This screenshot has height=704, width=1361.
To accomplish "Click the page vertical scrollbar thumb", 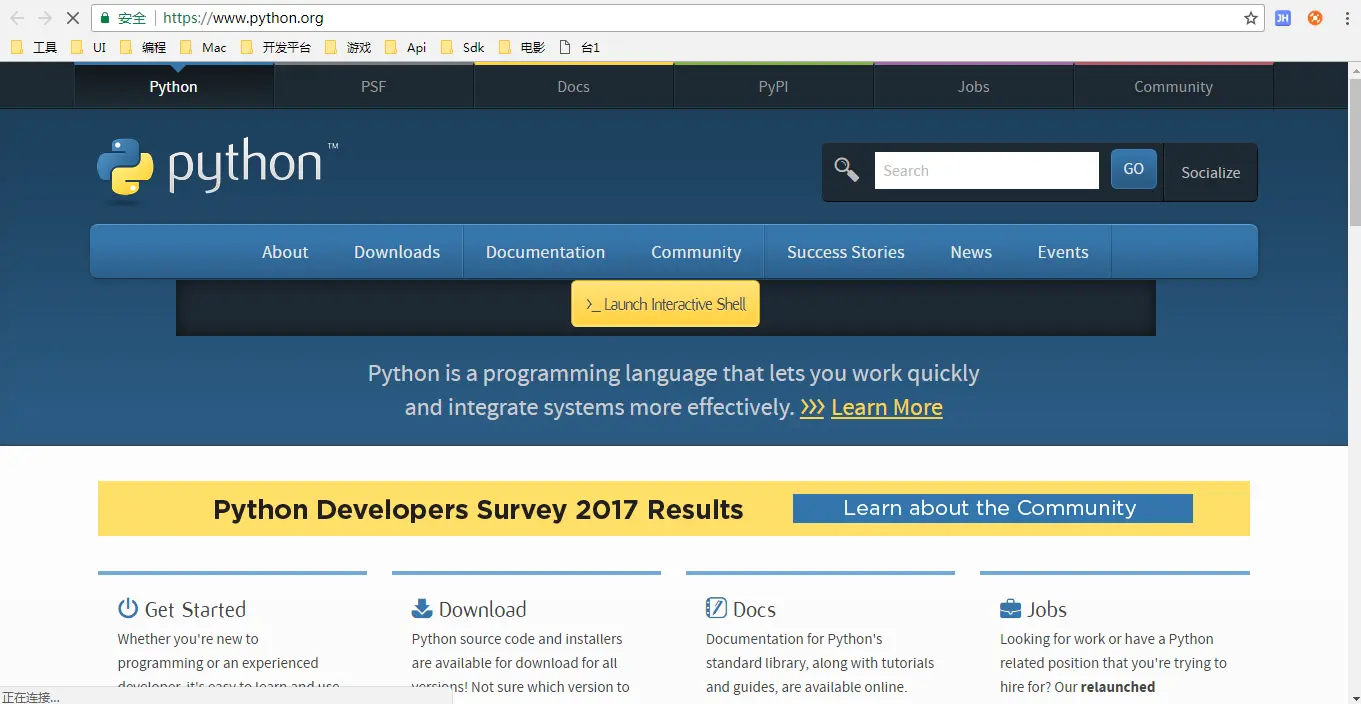I will coord(1354,152).
